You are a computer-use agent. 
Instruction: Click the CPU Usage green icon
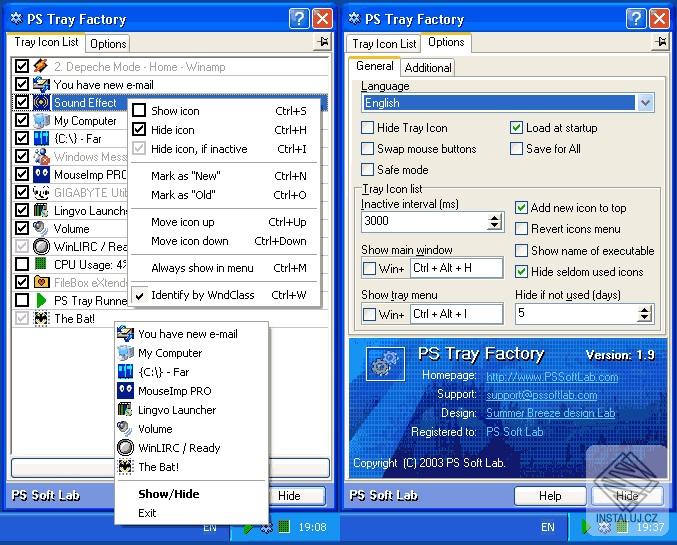pos(41,264)
